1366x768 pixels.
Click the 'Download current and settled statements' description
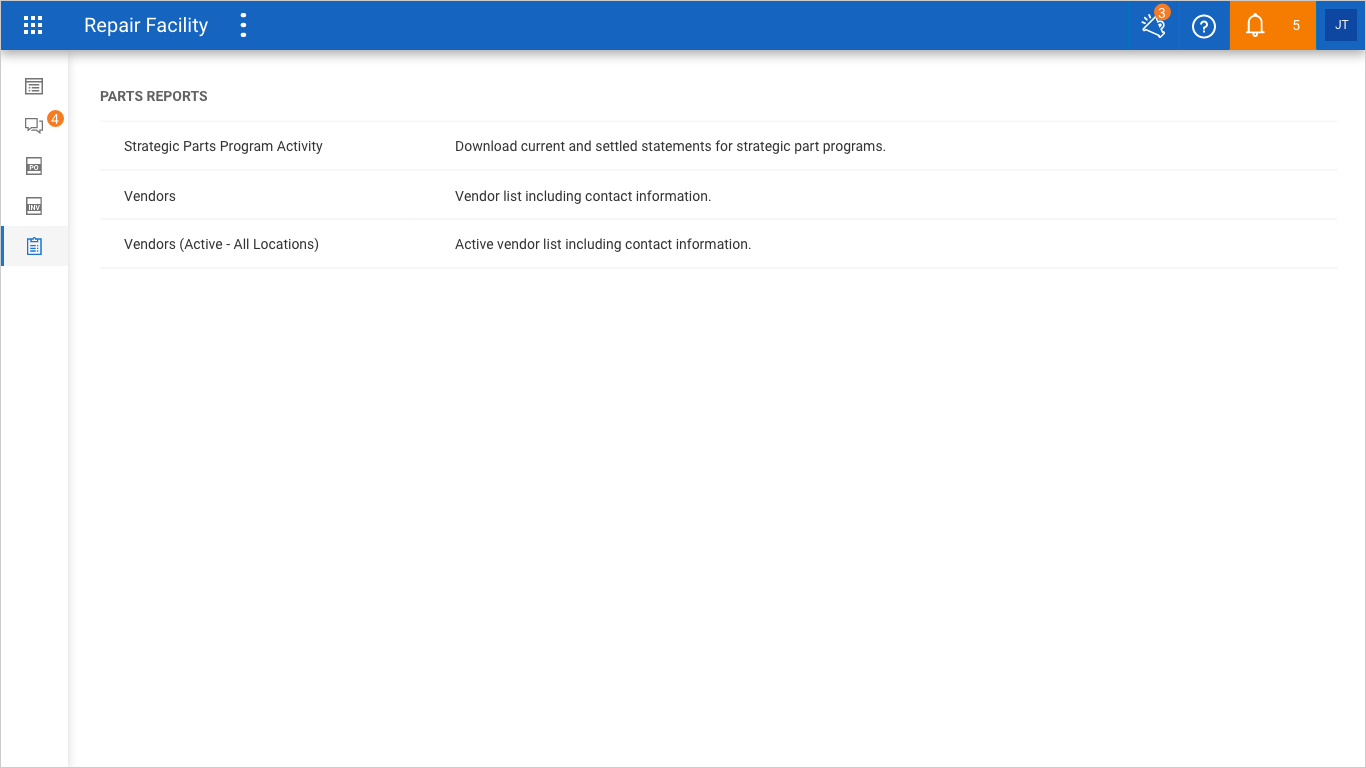(x=670, y=146)
